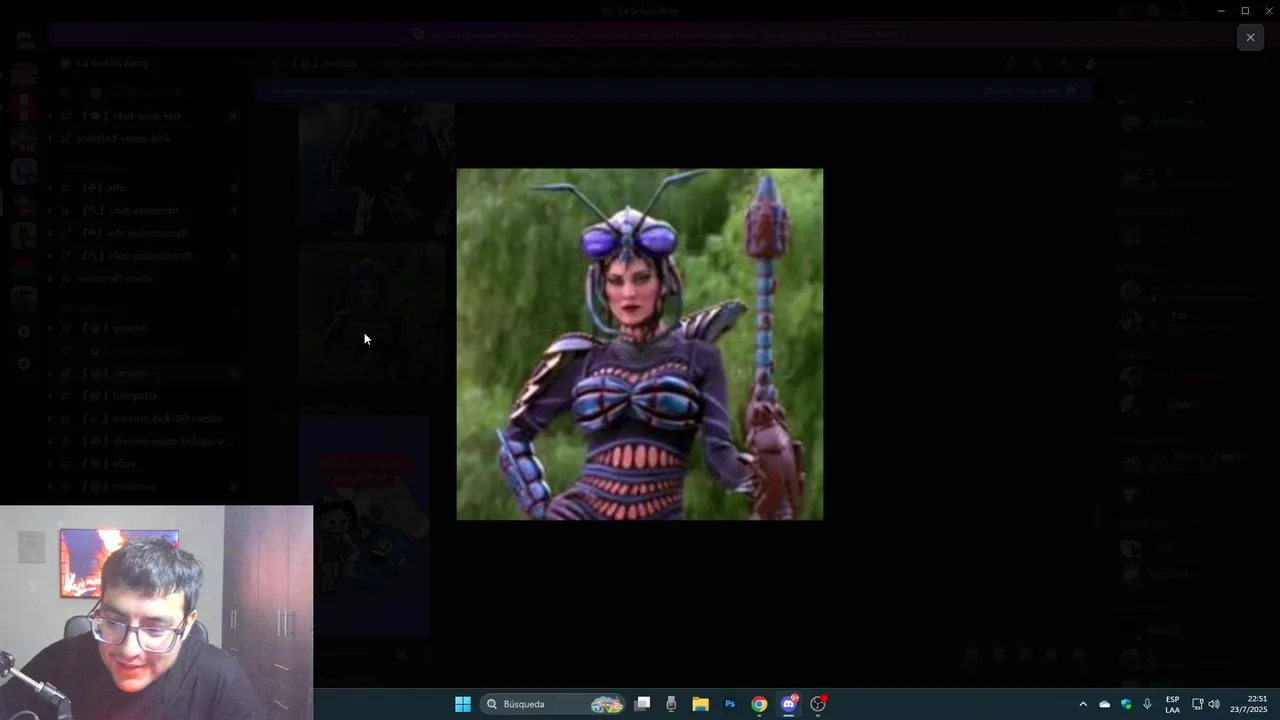1280x720 pixels.
Task: Open the clock showing 22:51
Action: [x=1249, y=704]
